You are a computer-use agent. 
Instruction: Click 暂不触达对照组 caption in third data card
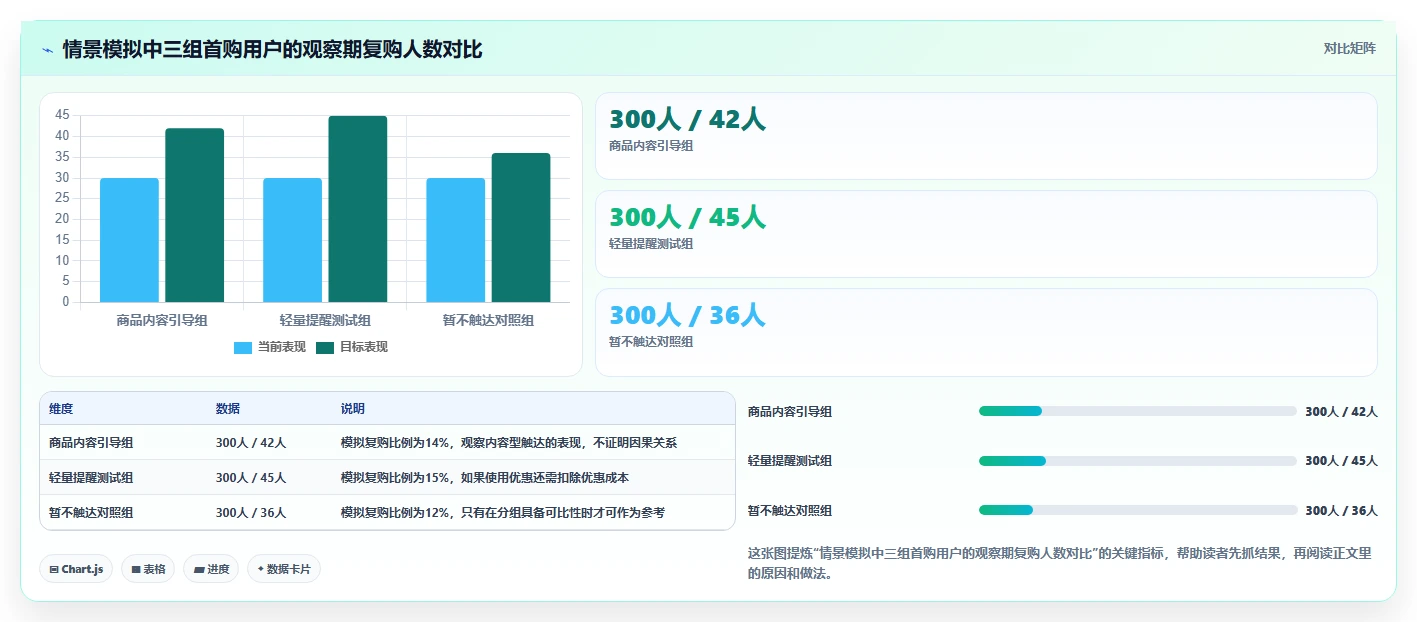coord(651,341)
